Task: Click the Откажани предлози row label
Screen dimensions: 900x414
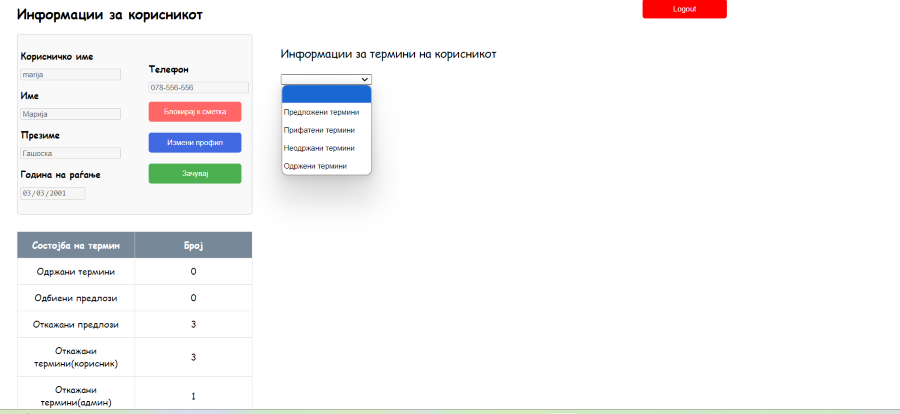Action: click(x=76, y=324)
